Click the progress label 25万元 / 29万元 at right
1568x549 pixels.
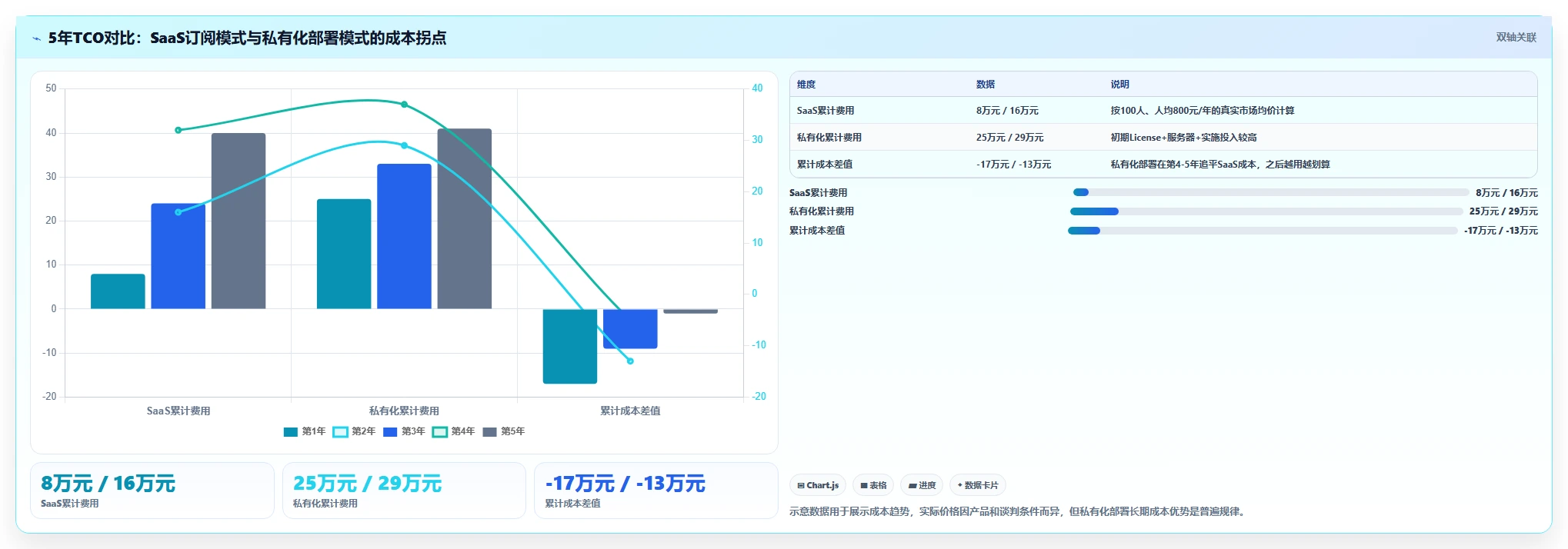(x=1503, y=211)
